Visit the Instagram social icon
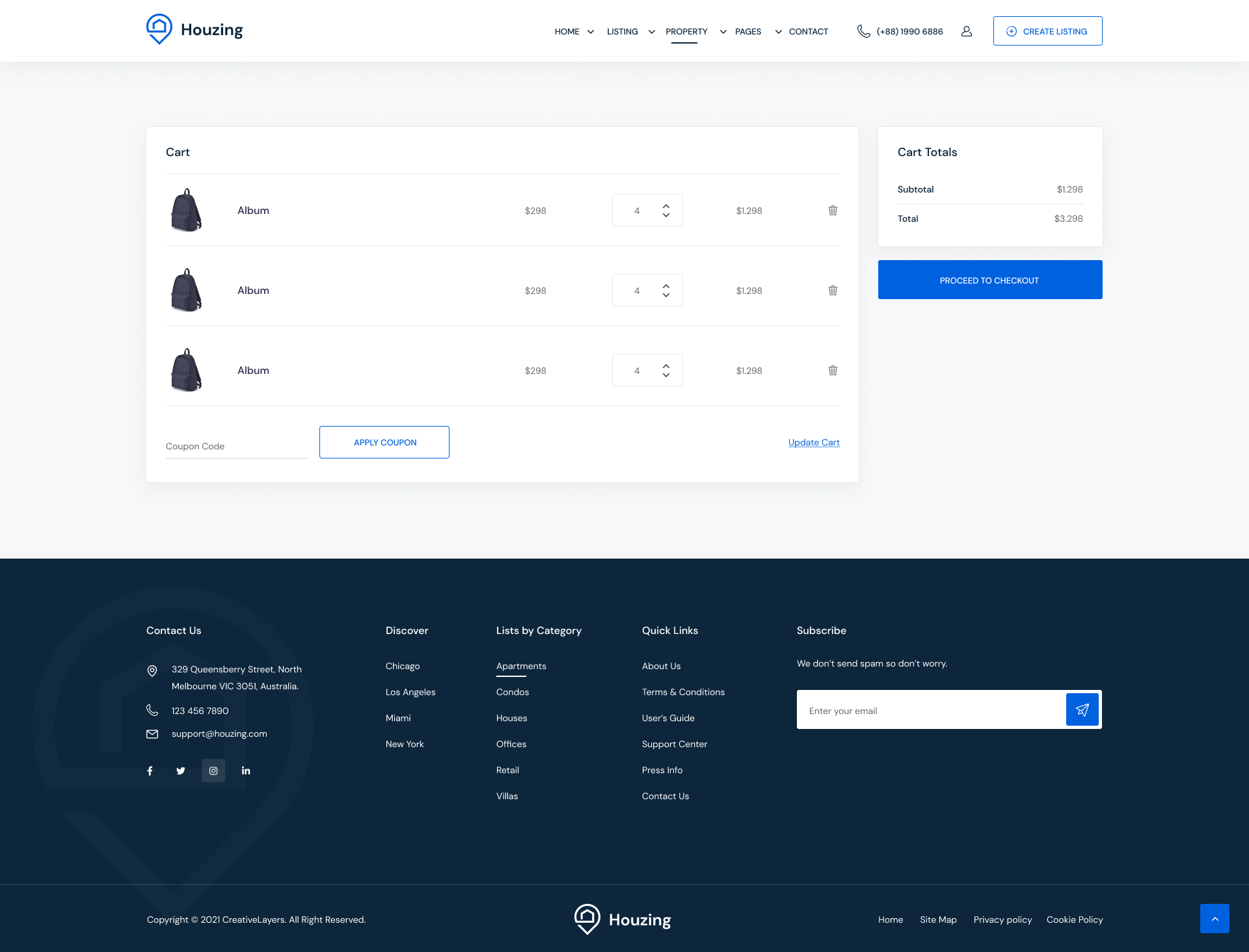 tap(213, 771)
